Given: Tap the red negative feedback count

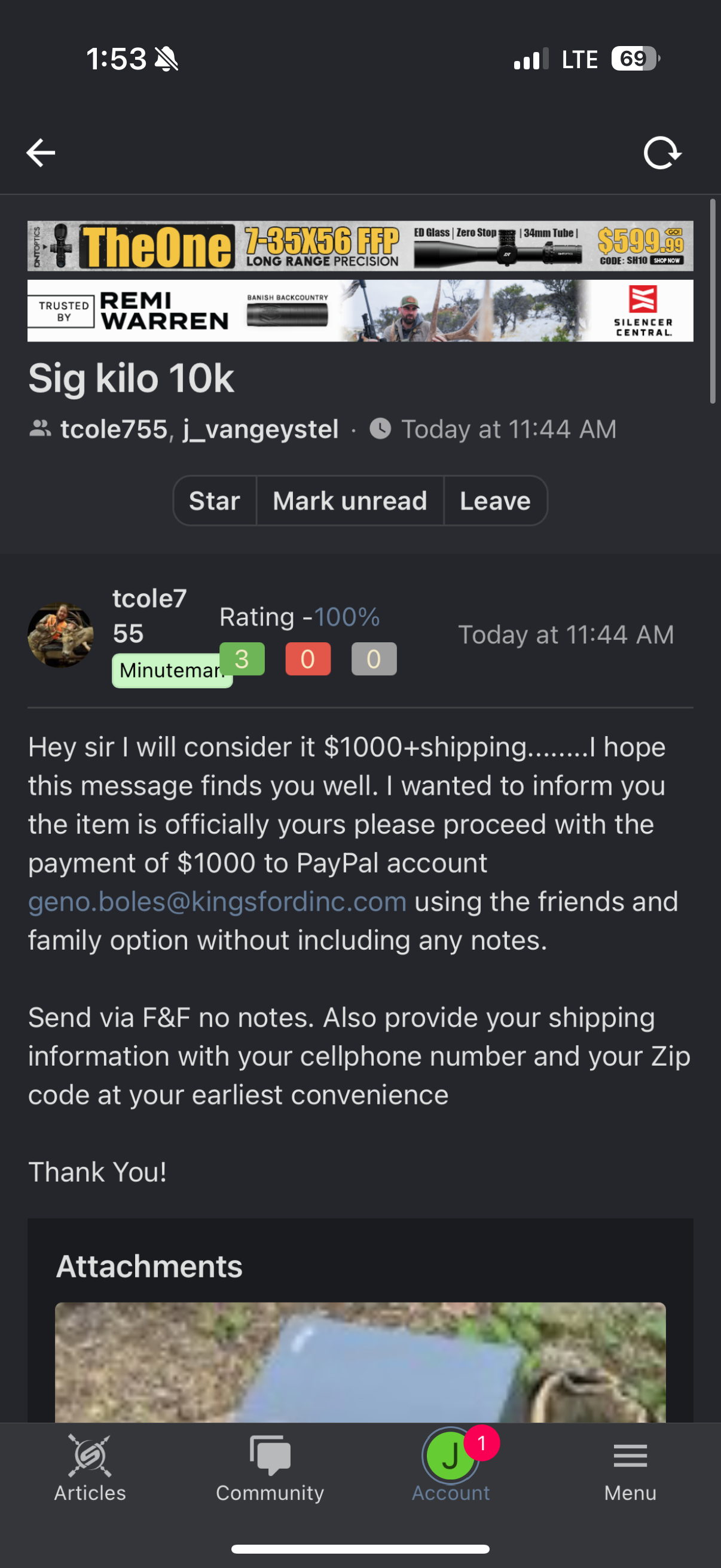Looking at the screenshot, I should [308, 659].
